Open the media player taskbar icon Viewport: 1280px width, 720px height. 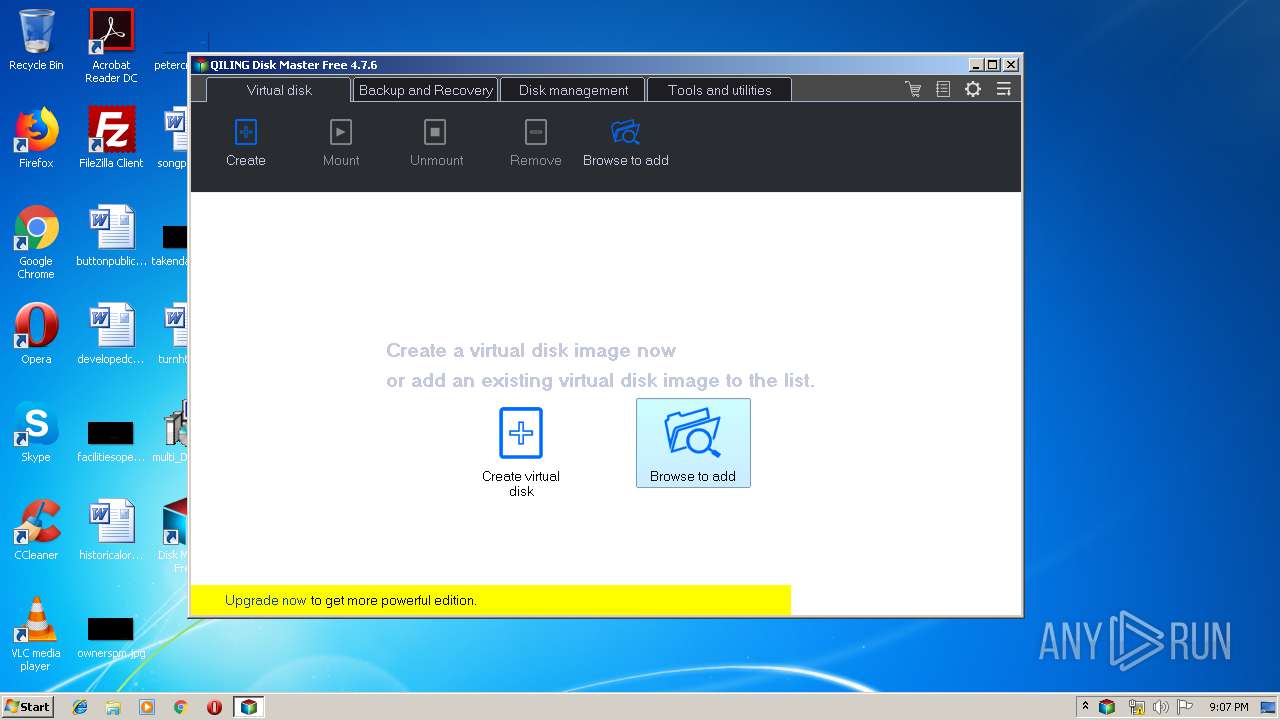pyautogui.click(x=147, y=707)
